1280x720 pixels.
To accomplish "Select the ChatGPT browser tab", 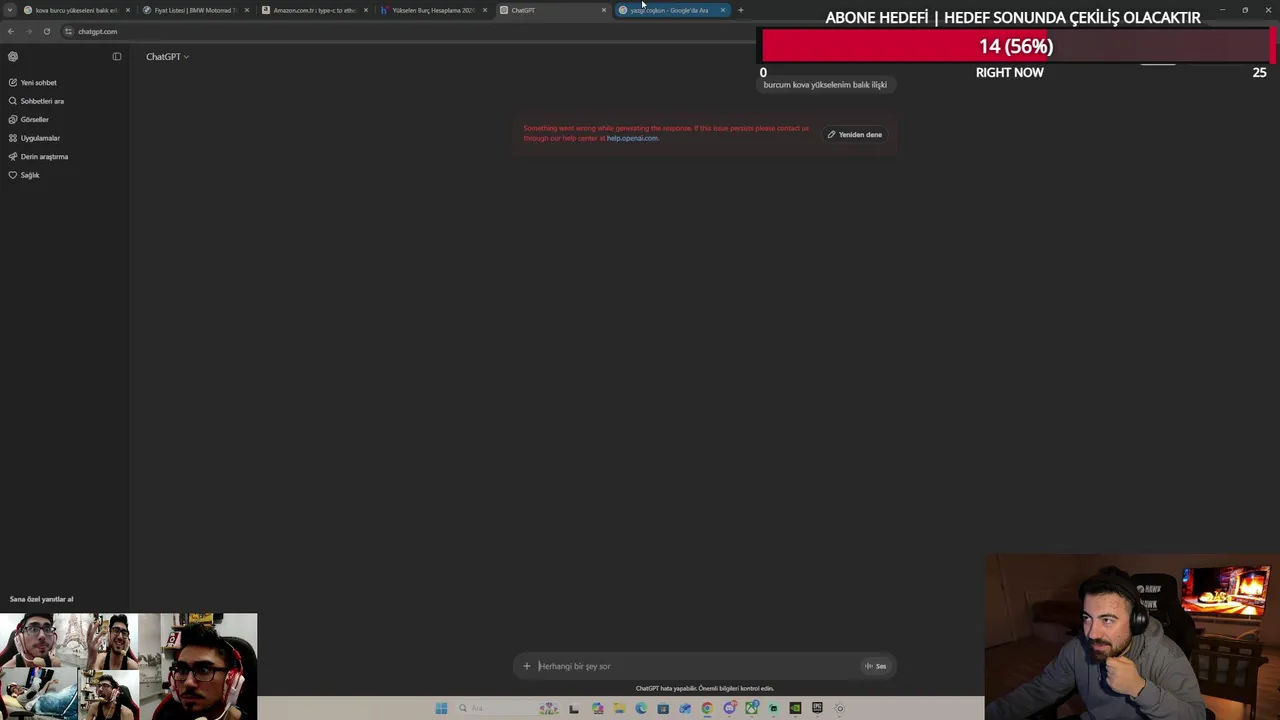I will coord(552,10).
